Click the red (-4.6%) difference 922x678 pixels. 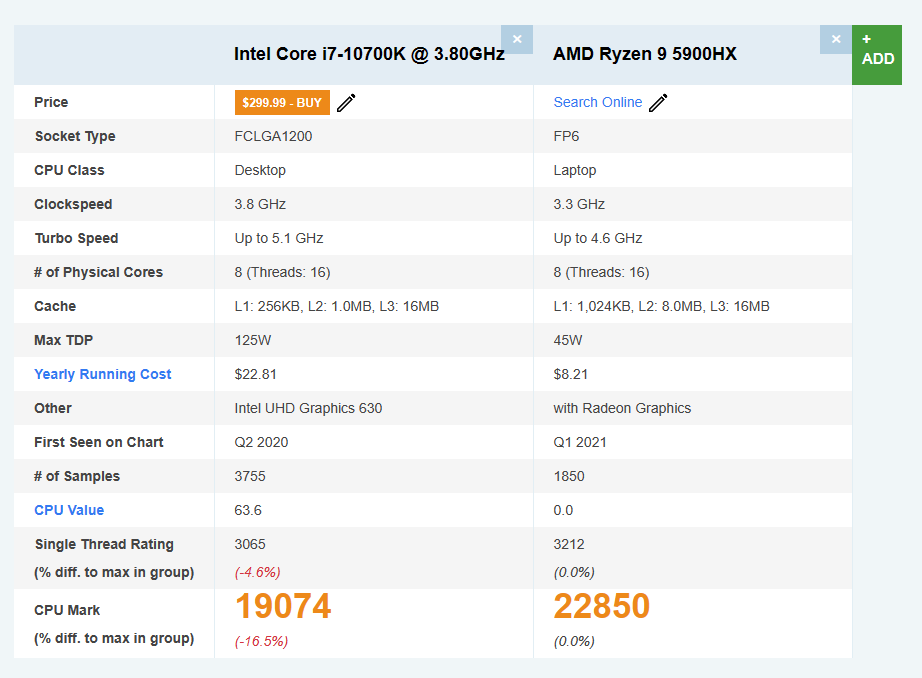258,573
